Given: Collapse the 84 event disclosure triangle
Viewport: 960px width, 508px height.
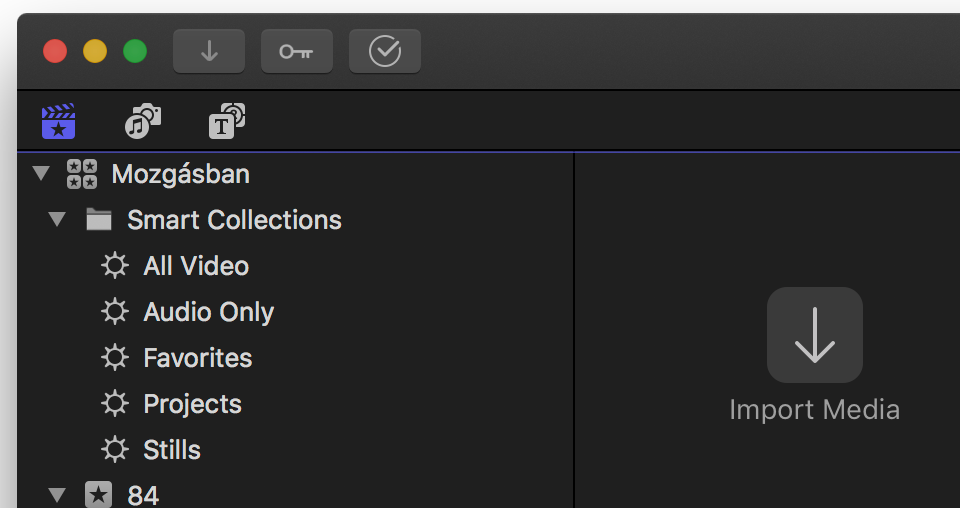Looking at the screenshot, I should click(57, 495).
